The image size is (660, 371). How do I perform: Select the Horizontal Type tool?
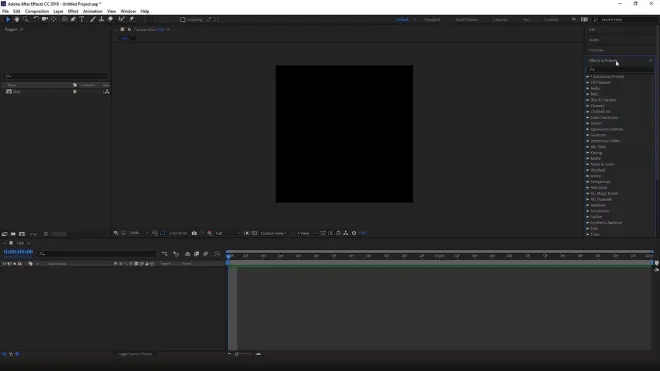[82, 19]
